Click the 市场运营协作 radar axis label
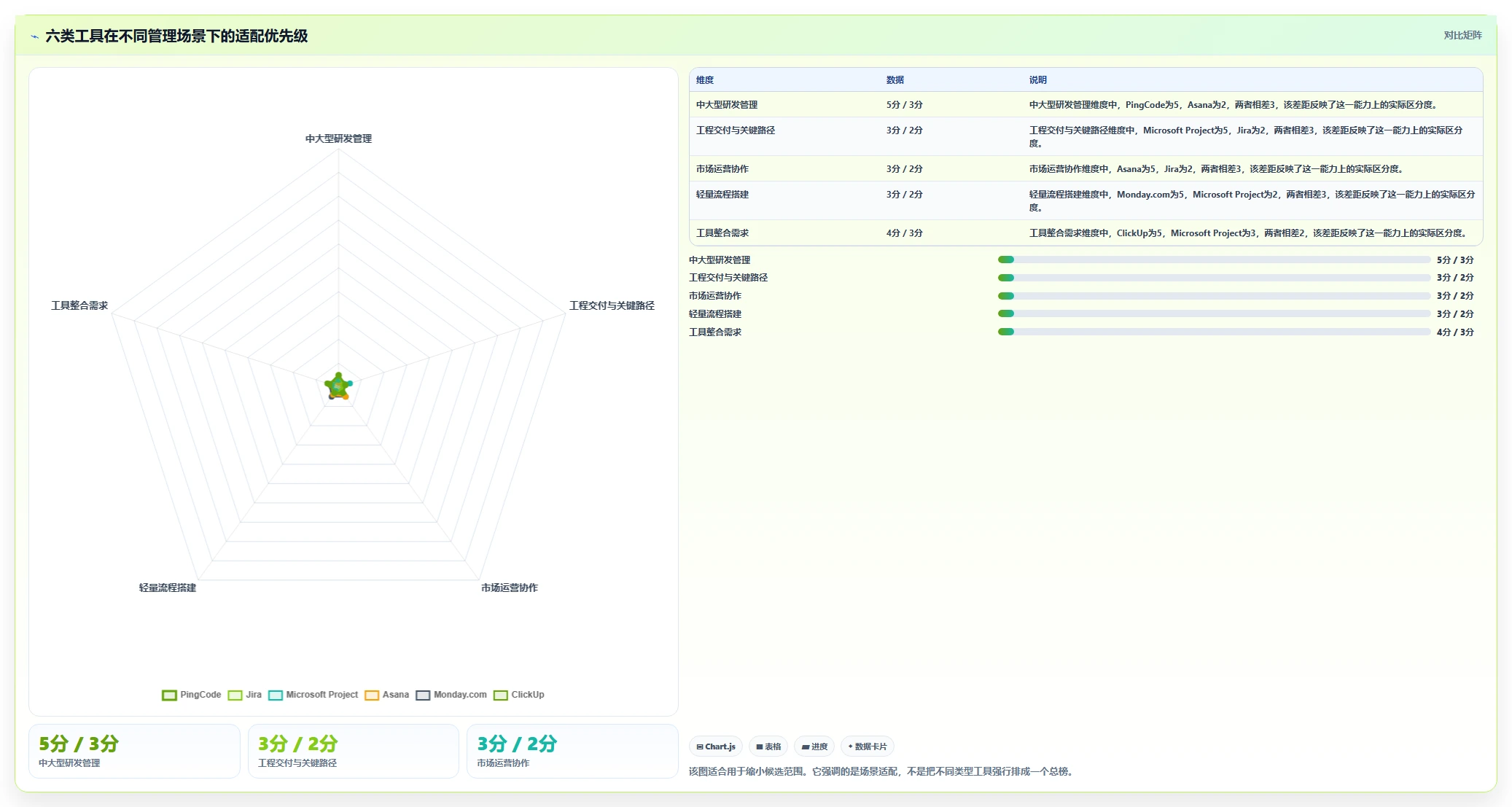This screenshot has height=807, width=1512. [x=510, y=588]
